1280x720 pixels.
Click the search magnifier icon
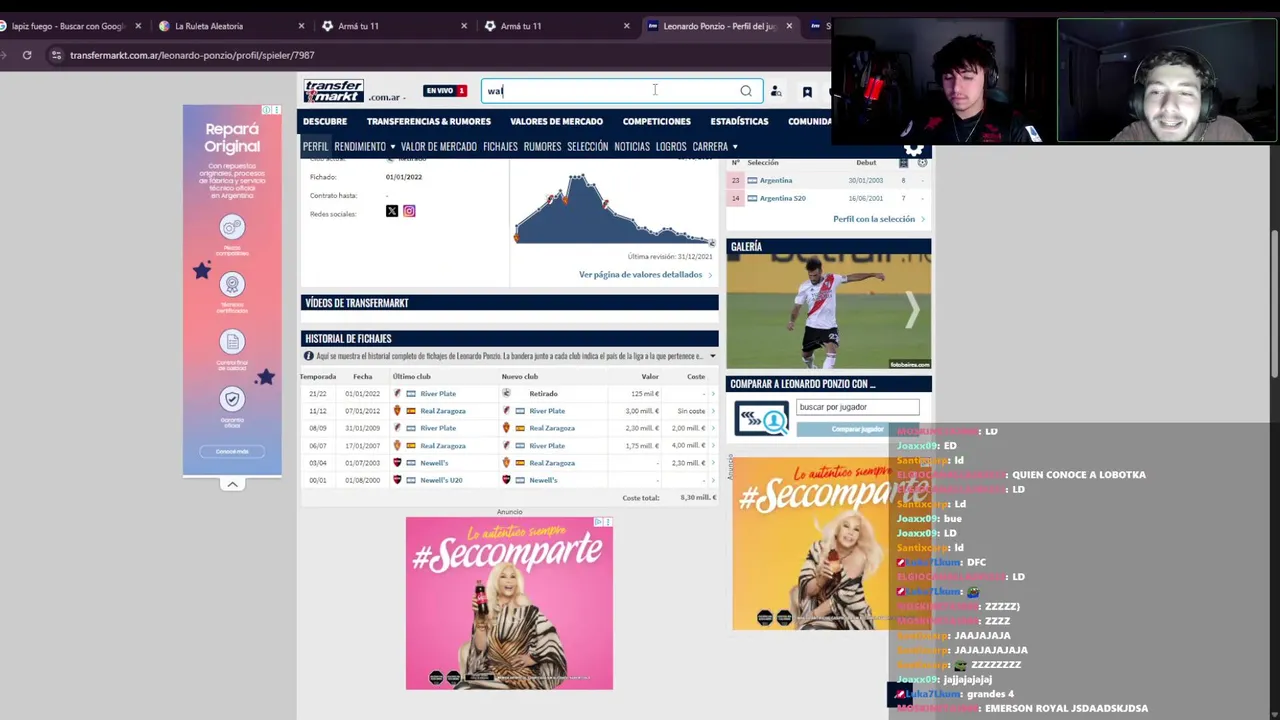[x=746, y=91]
